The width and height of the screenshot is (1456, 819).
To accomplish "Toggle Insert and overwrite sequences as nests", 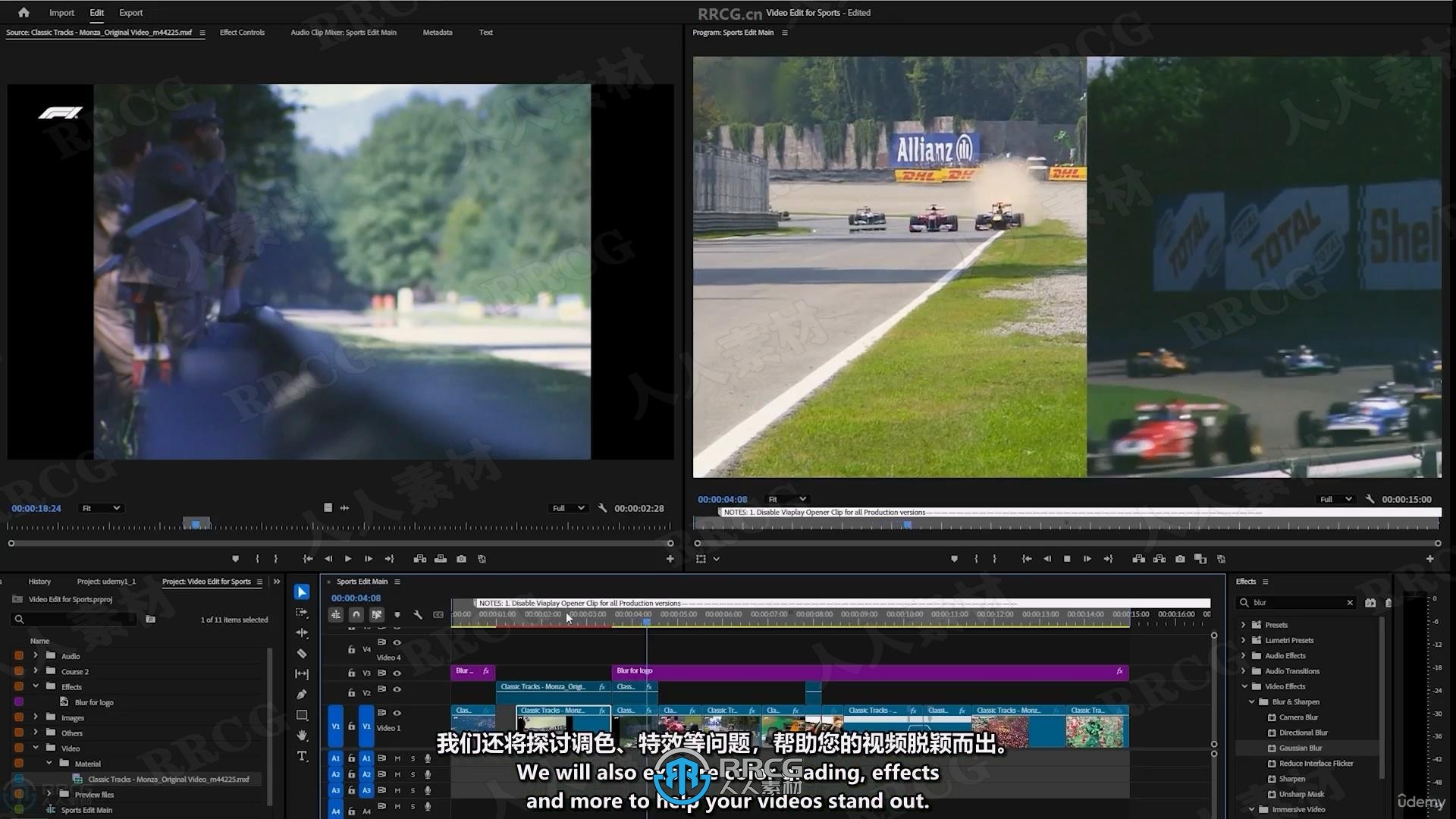I will pyautogui.click(x=336, y=614).
